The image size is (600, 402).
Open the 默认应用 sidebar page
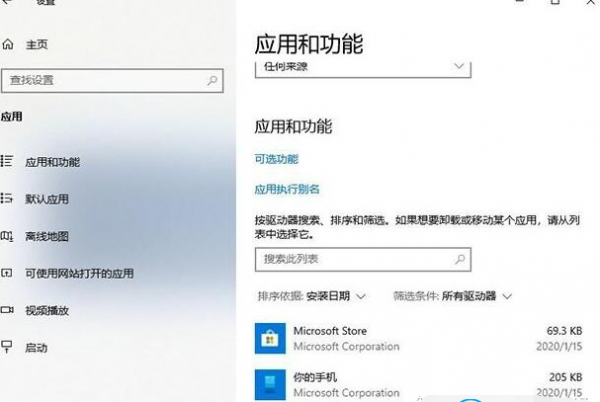47,199
